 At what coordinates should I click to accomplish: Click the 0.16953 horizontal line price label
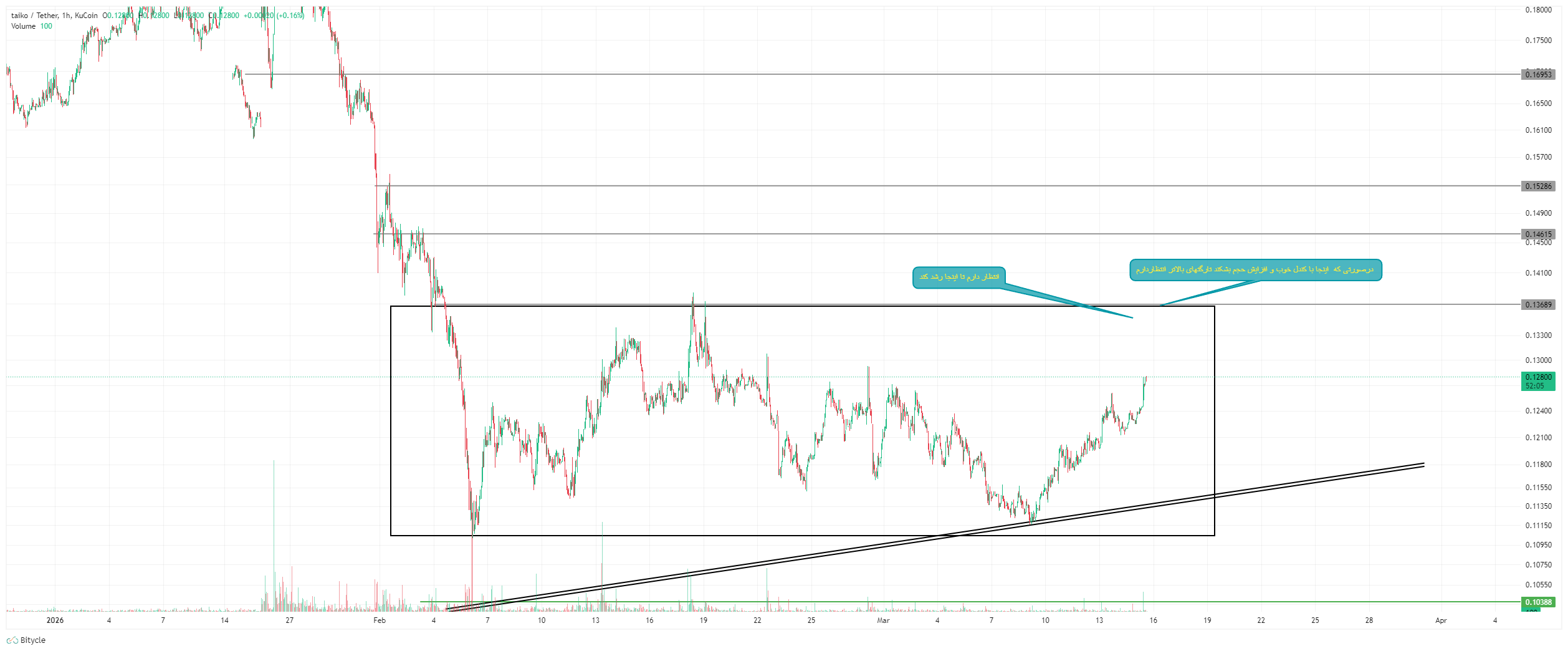pos(1538,75)
